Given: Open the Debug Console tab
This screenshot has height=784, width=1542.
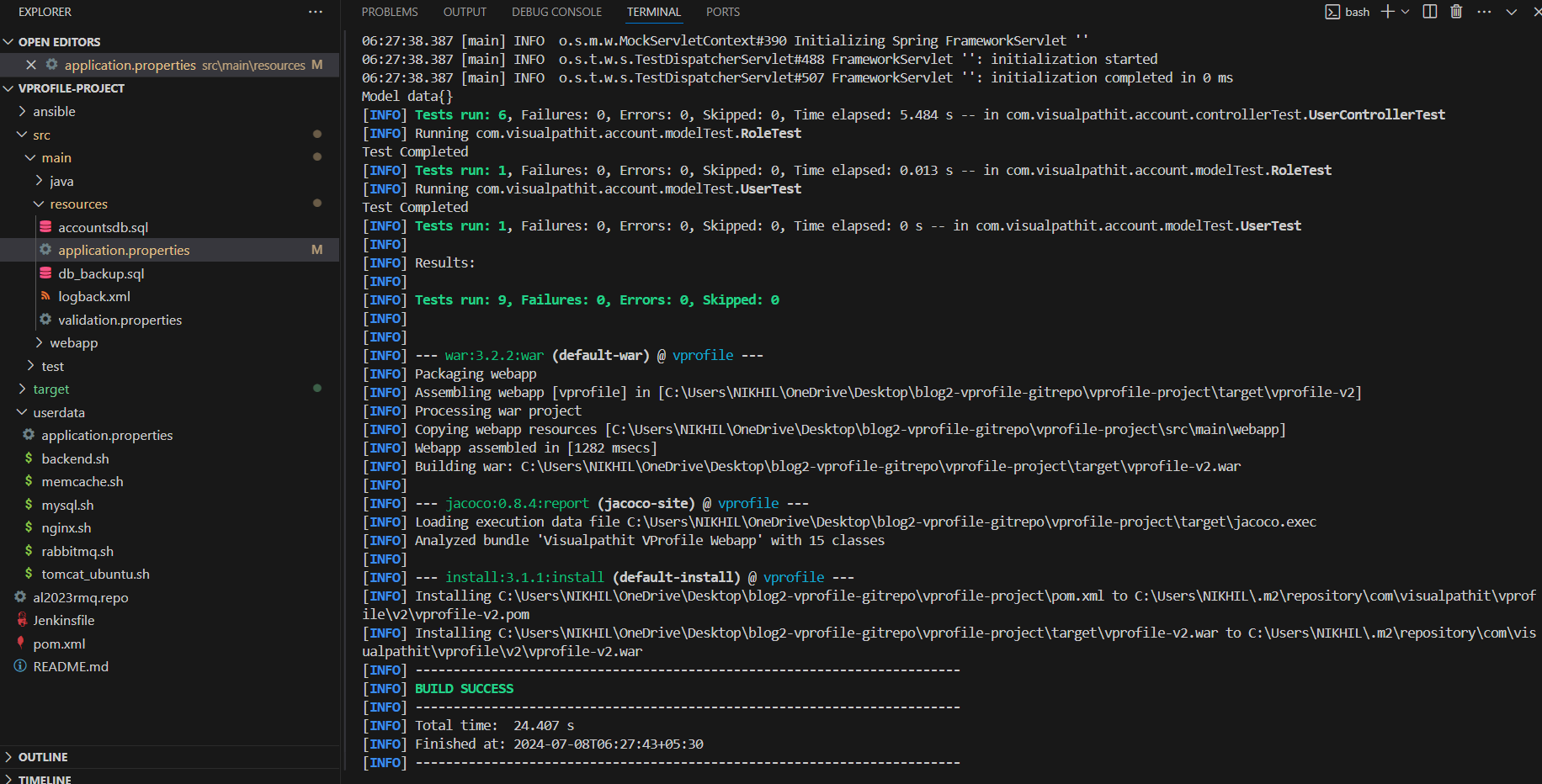Looking at the screenshot, I should click(556, 12).
